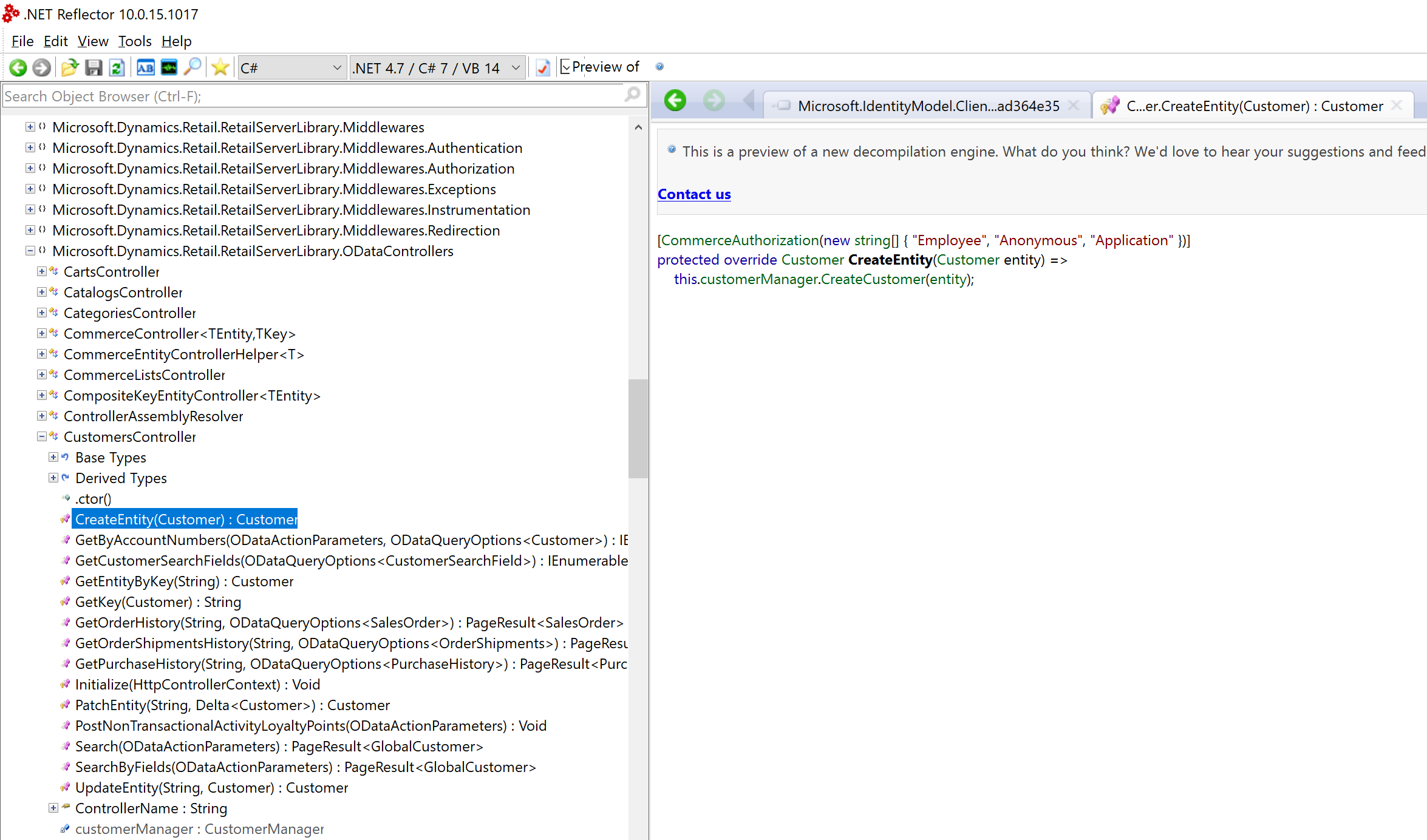Click the CartsController class icon
Viewport: 1427px width, 840px height.
pos(53,271)
